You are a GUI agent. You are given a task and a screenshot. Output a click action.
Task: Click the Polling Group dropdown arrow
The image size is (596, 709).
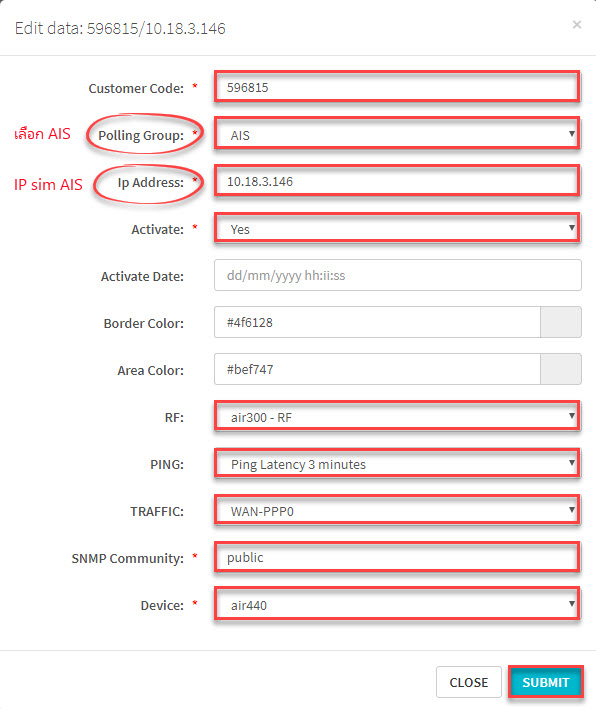(x=572, y=134)
